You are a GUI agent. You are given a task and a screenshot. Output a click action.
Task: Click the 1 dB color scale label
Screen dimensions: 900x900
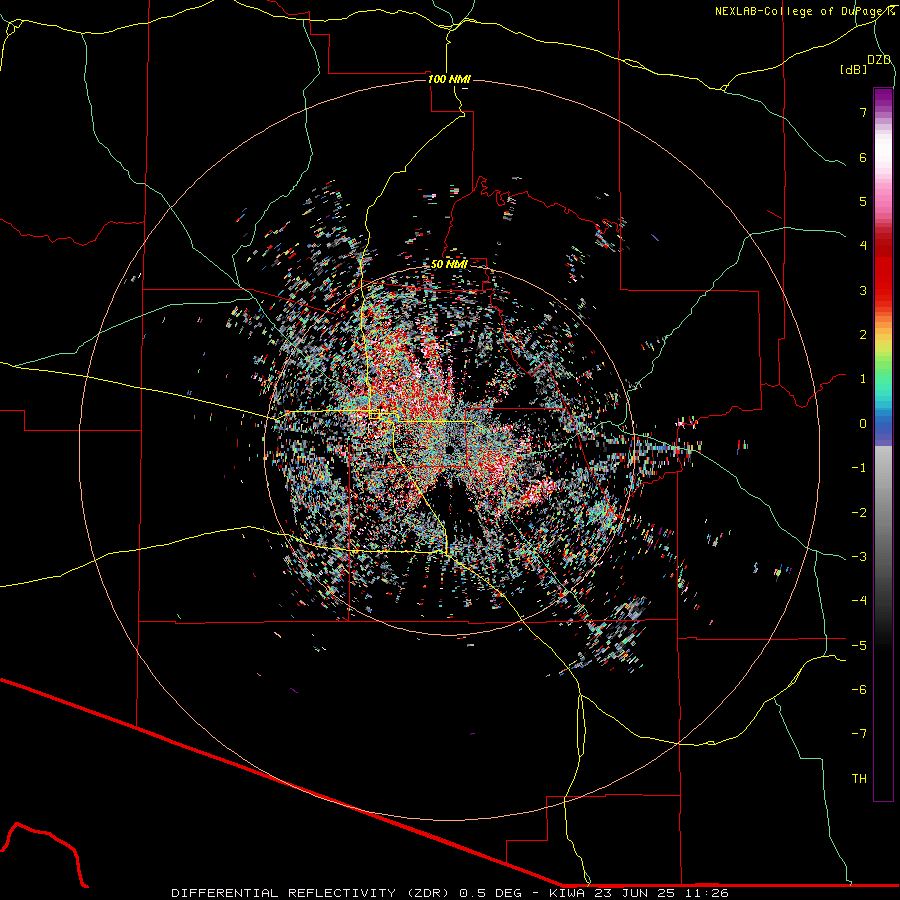pyautogui.click(x=863, y=379)
